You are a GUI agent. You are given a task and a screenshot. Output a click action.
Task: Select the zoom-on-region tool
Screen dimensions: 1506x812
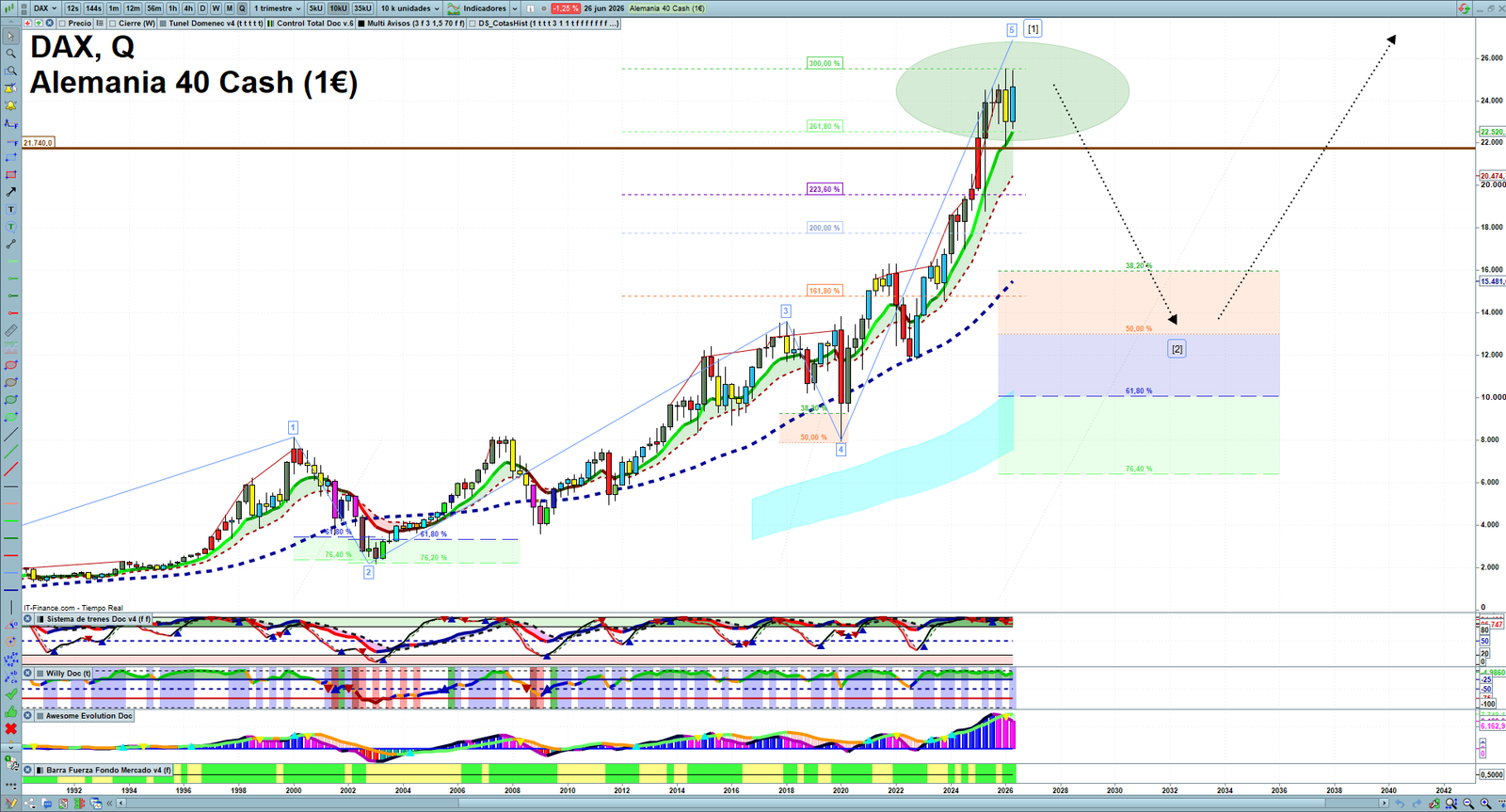[x=11, y=72]
